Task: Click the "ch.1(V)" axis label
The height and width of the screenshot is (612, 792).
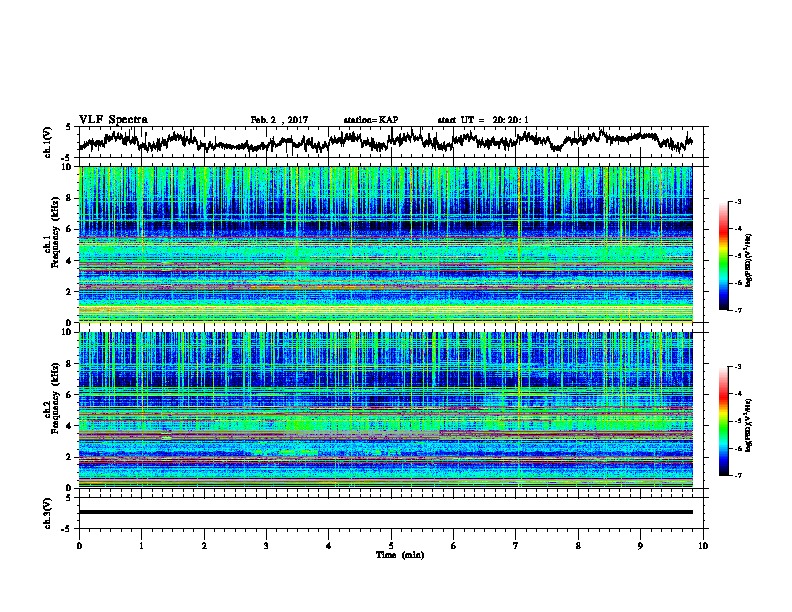Action: (x=48, y=142)
